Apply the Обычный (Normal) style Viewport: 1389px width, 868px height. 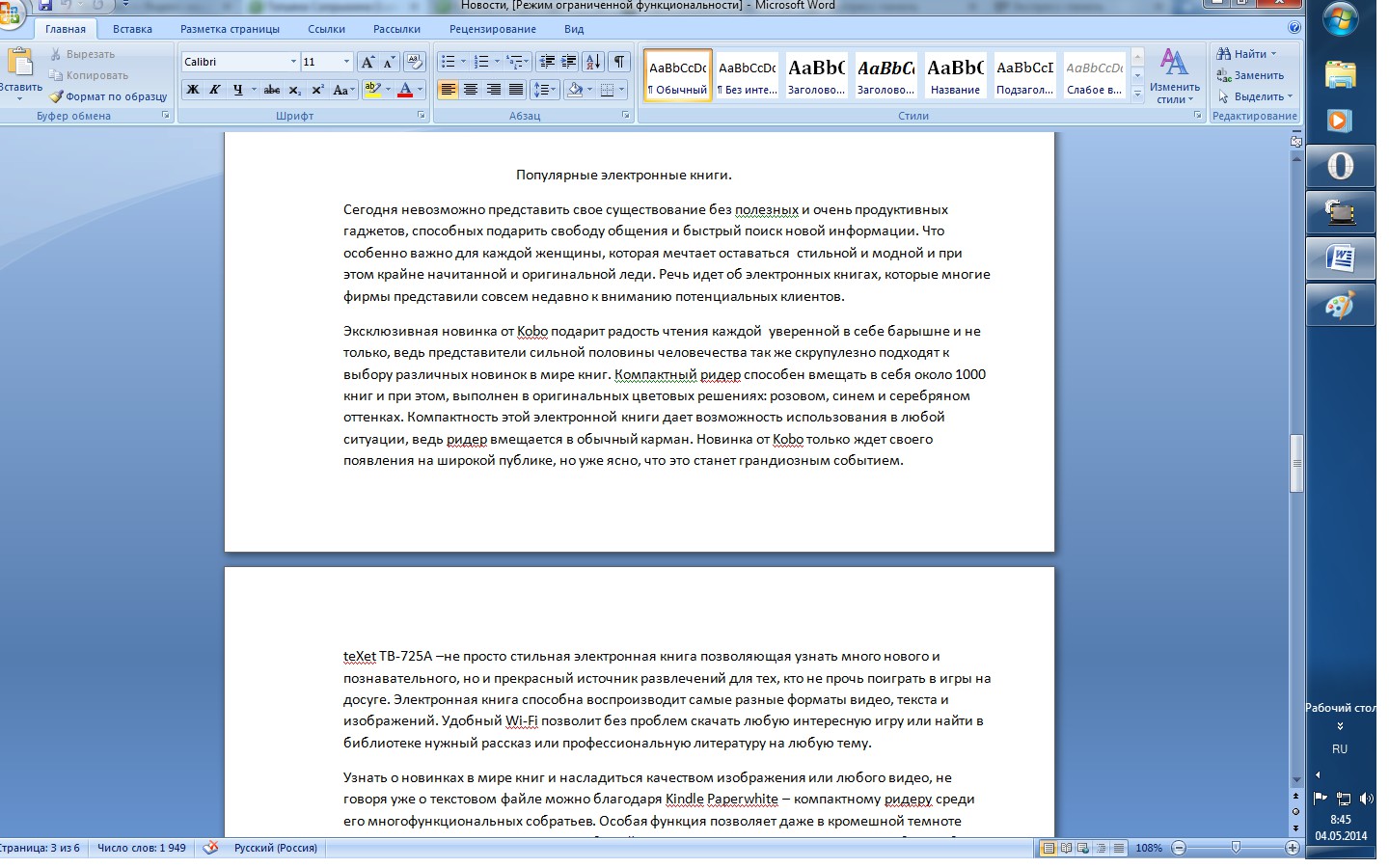coord(678,75)
